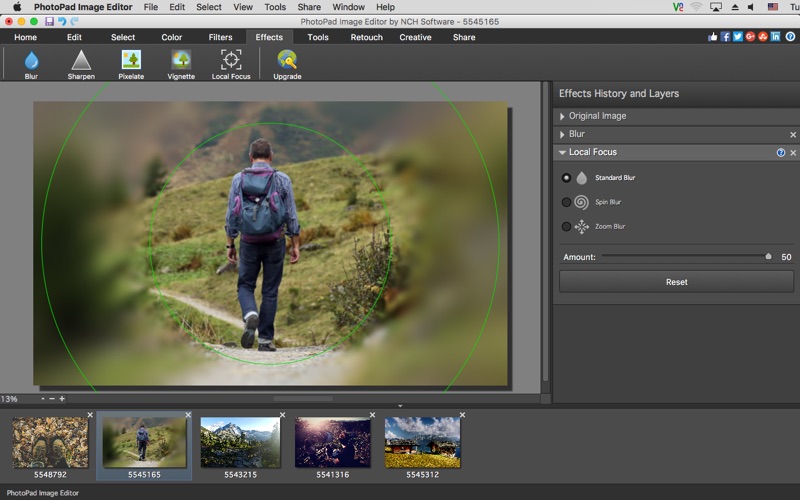Click the Amount slider handle
The image size is (800, 500).
tap(768, 257)
